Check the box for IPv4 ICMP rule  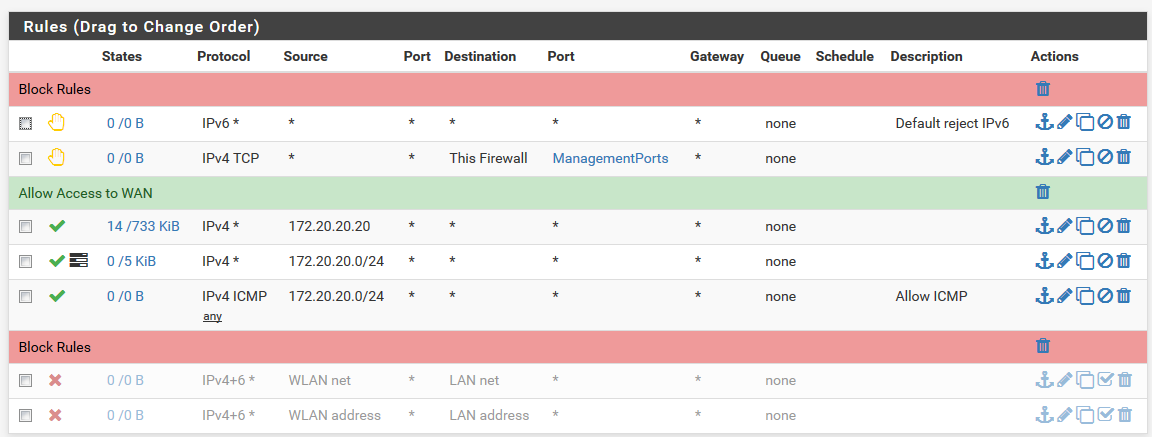[26, 297]
